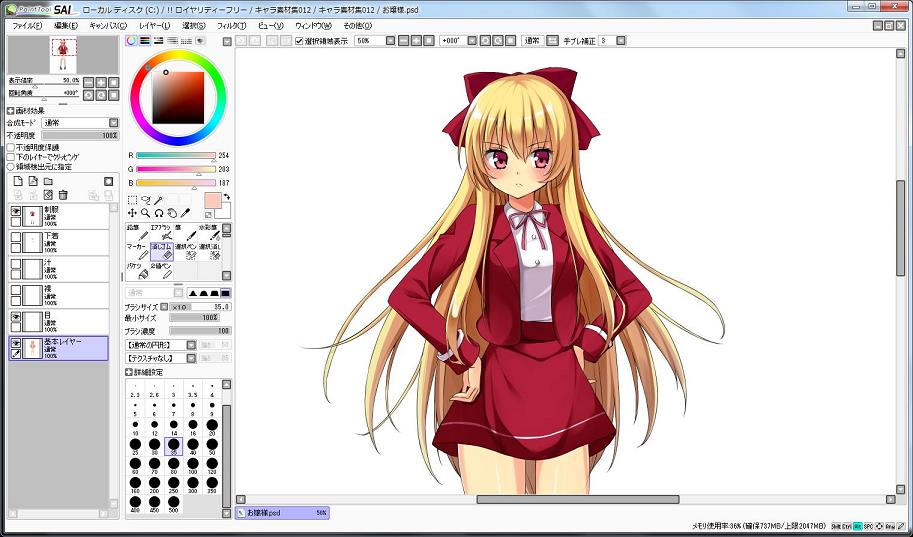The height and width of the screenshot is (537, 913).
Task: Open the 合成モード blend mode dropdown
Action: point(79,123)
